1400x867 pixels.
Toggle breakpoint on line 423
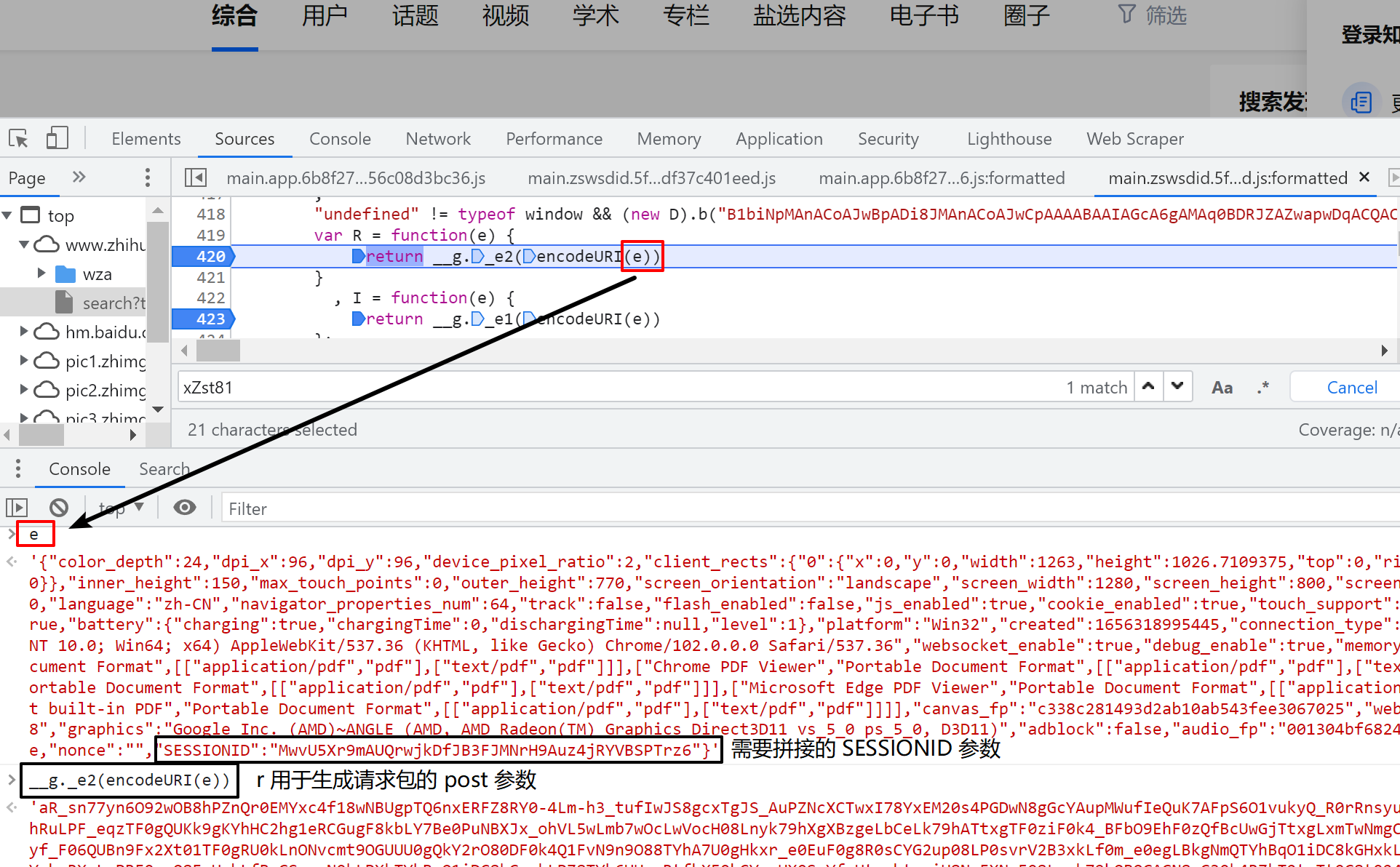pos(203,319)
